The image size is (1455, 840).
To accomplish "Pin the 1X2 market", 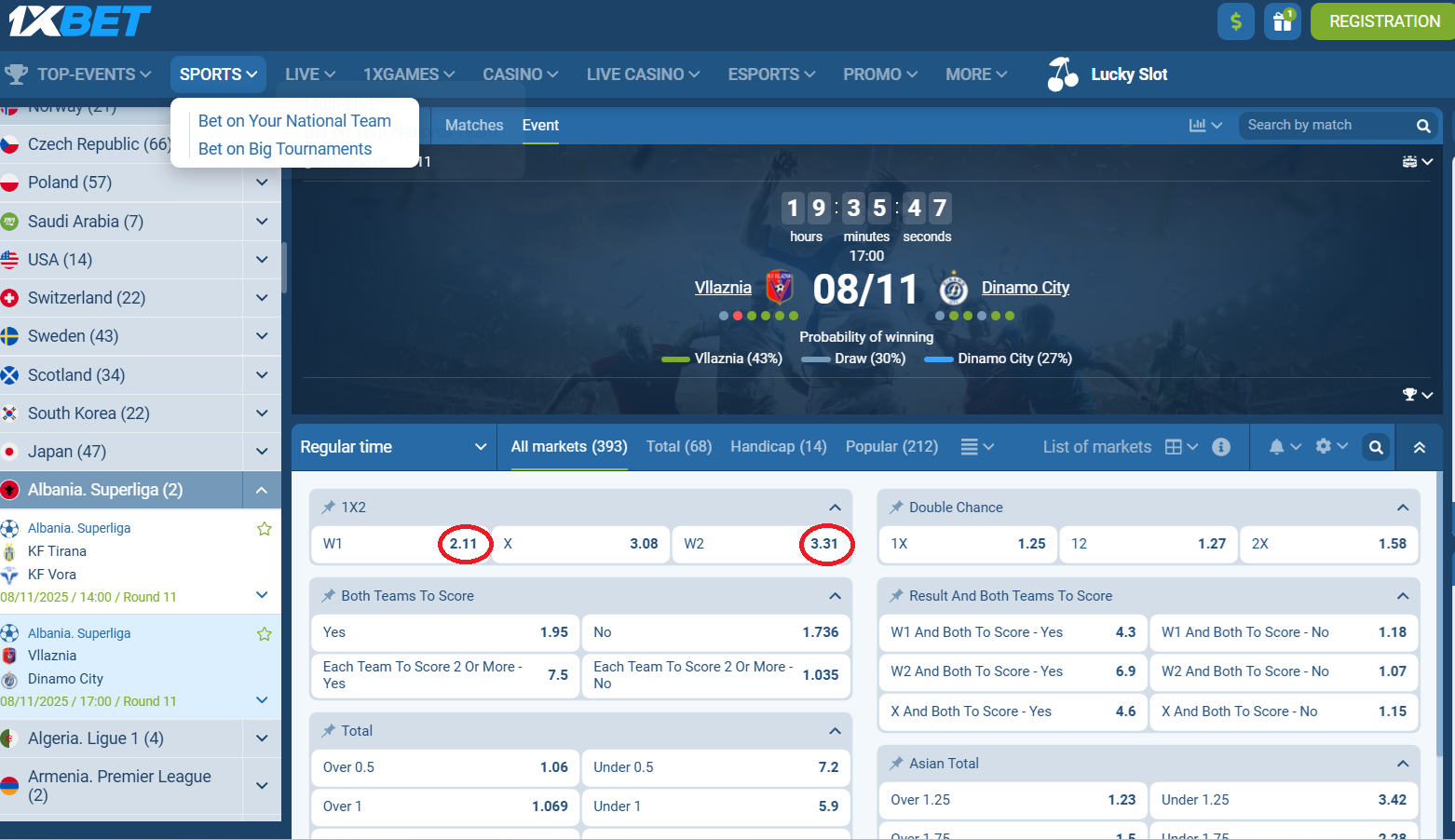I will point(328,508).
